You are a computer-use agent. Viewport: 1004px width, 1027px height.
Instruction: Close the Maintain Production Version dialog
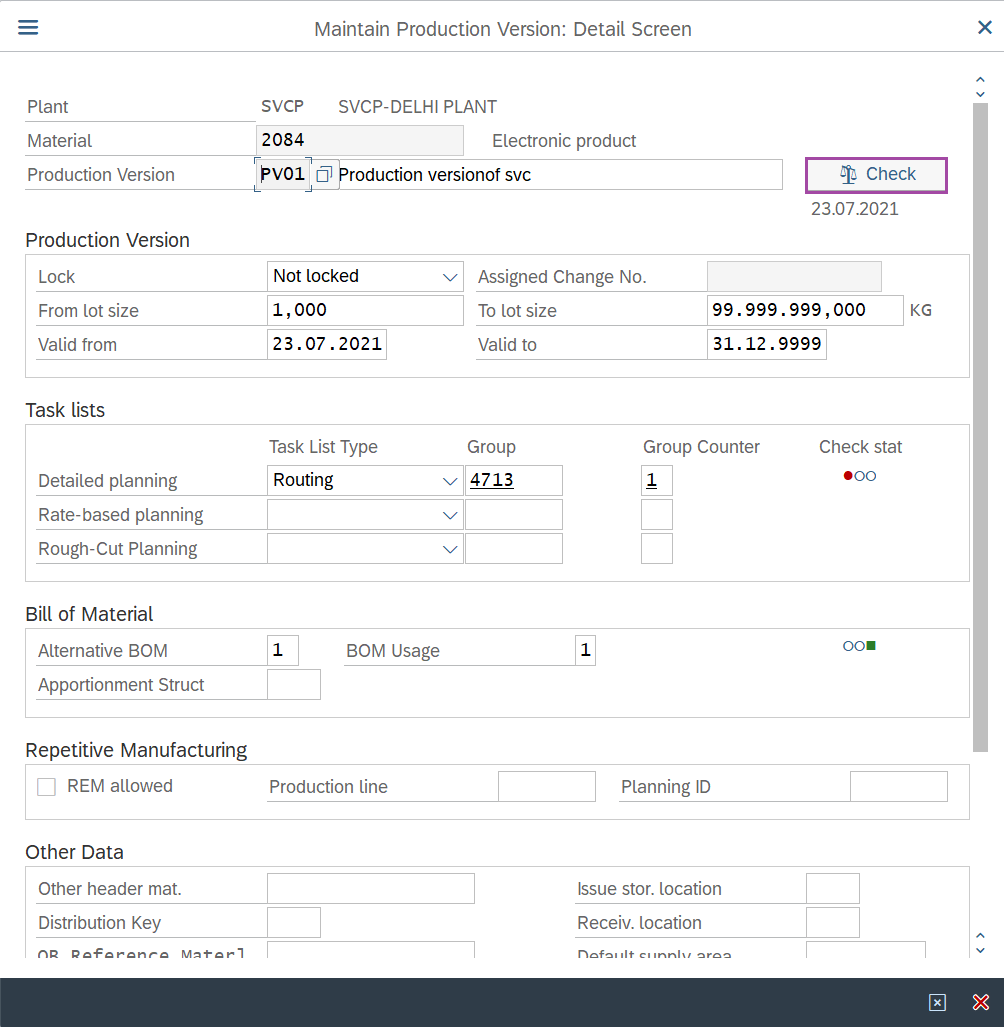click(984, 27)
